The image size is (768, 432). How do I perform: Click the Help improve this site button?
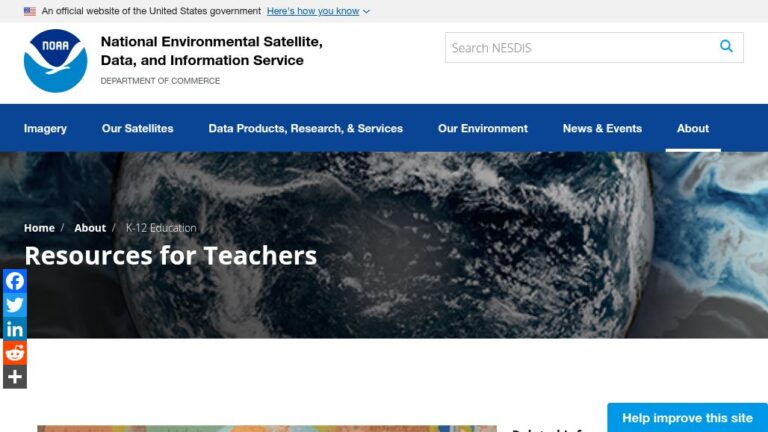(x=687, y=418)
